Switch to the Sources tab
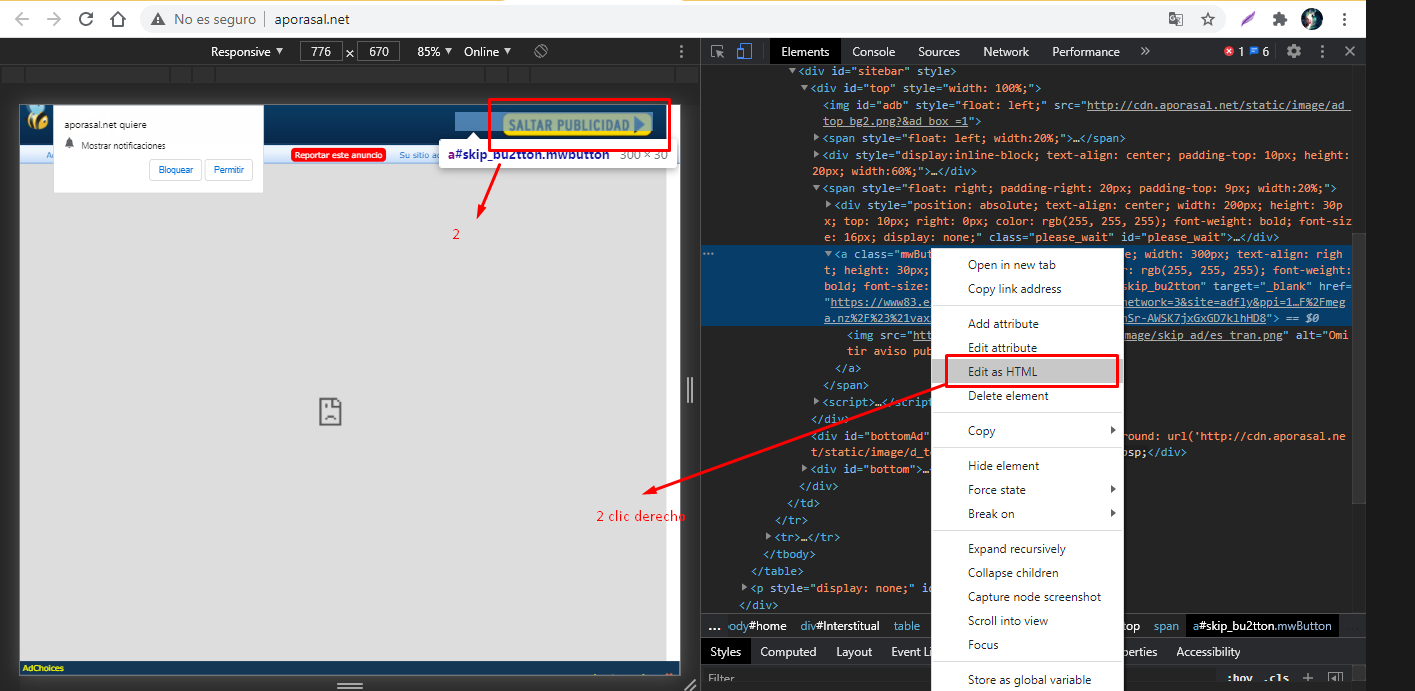Image resolution: width=1415 pixels, height=691 pixels. pos(939,51)
